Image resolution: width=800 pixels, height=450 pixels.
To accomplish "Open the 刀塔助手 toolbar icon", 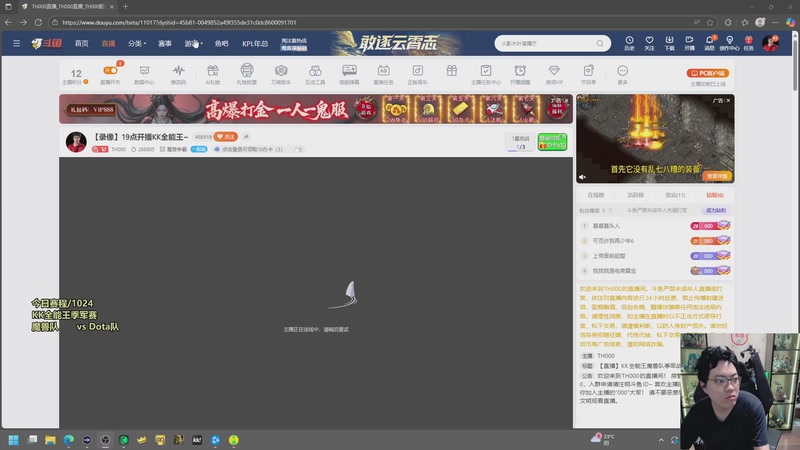I will (x=281, y=74).
